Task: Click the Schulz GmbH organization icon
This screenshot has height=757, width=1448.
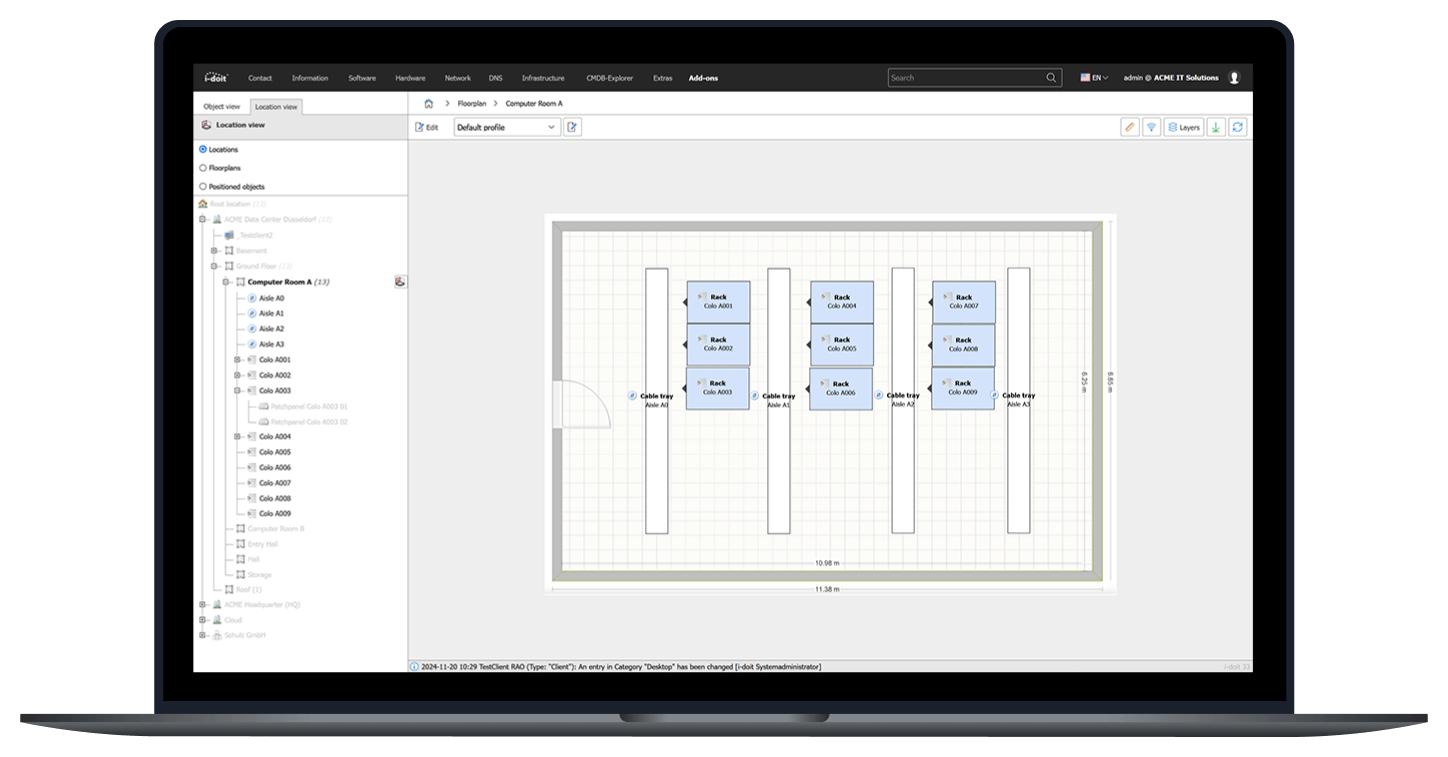Action: (217, 635)
